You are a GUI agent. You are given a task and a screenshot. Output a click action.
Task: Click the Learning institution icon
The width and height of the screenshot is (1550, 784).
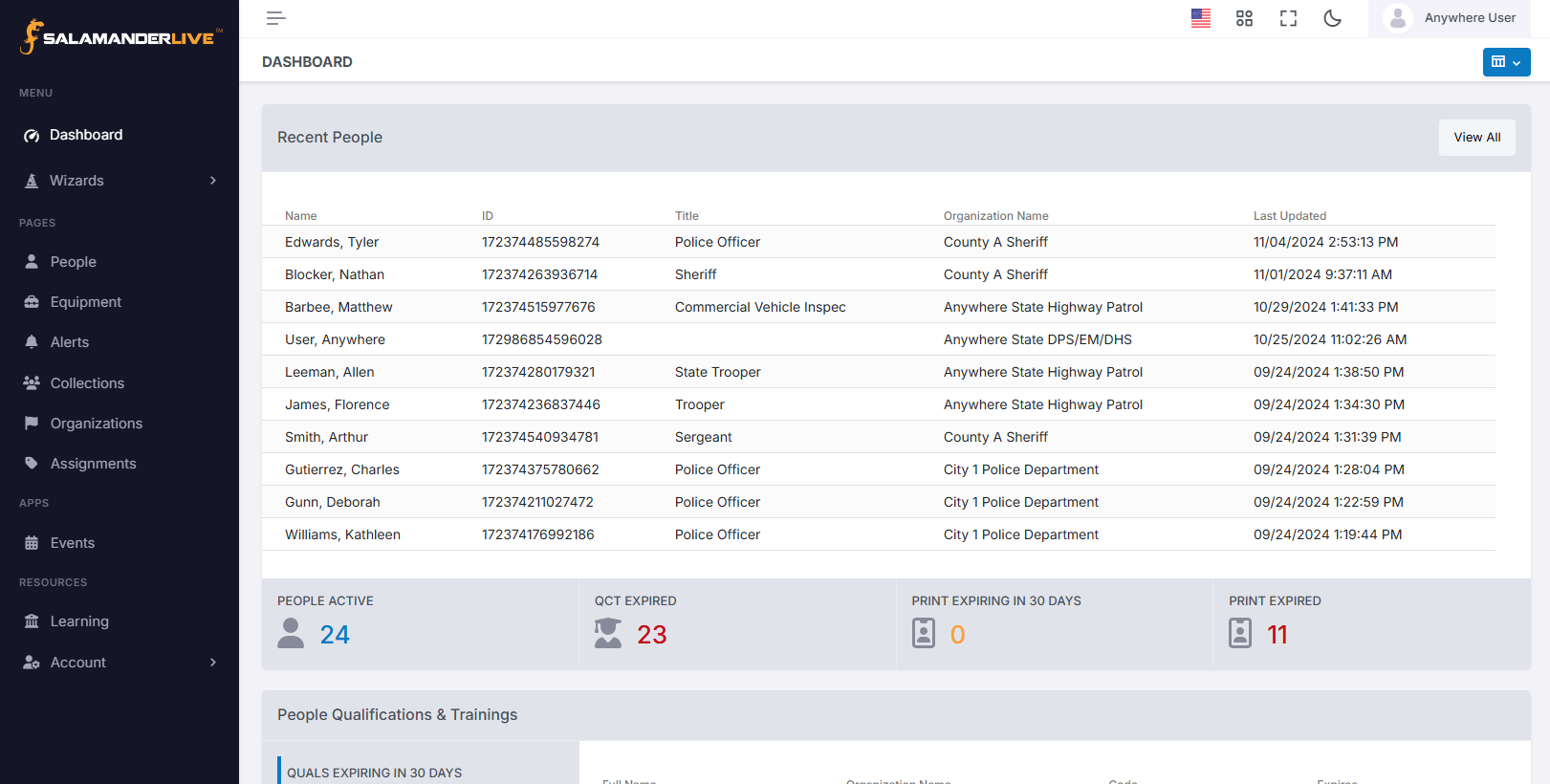(x=32, y=621)
